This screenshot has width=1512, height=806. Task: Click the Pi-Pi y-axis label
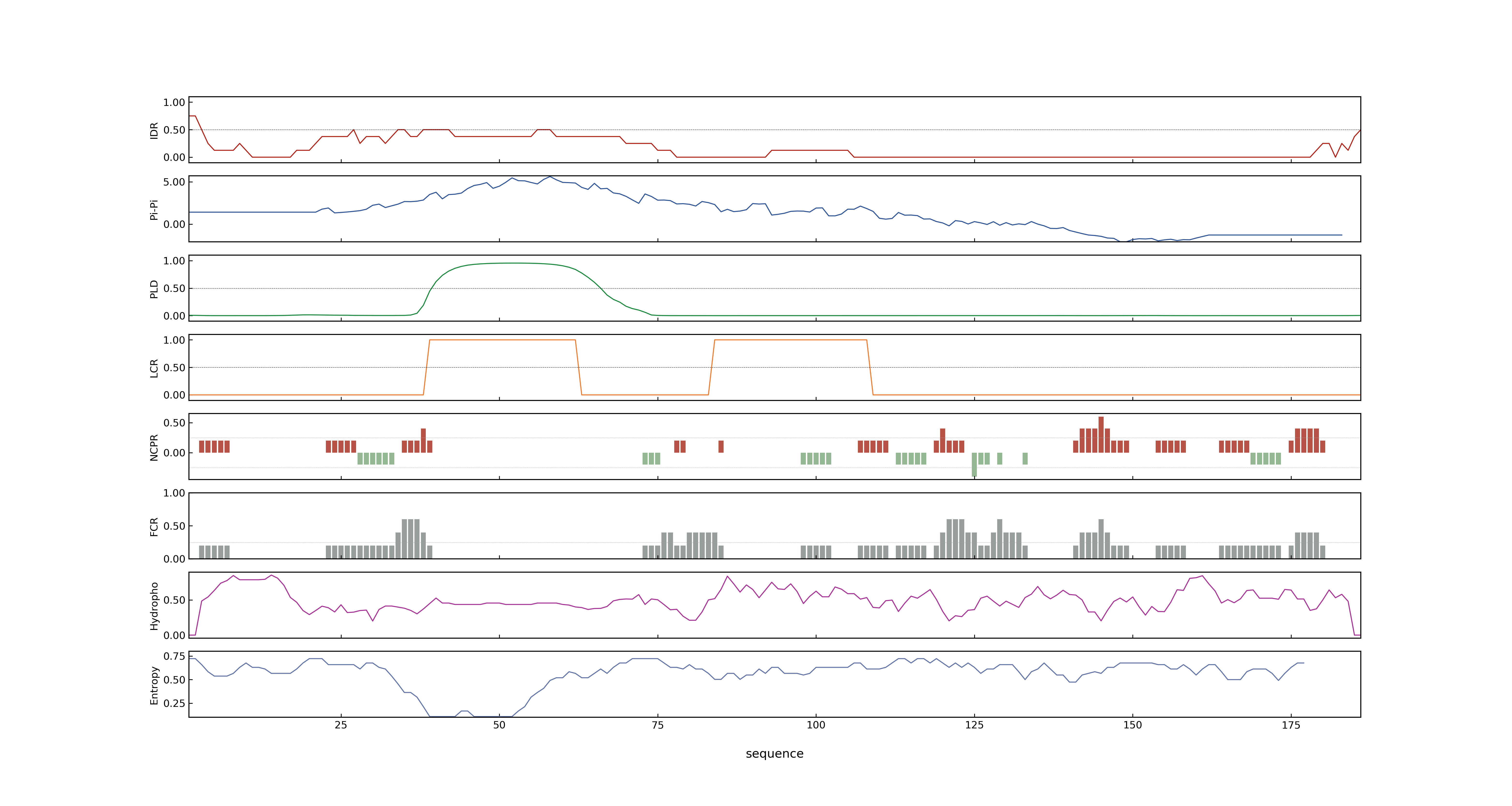154,209
